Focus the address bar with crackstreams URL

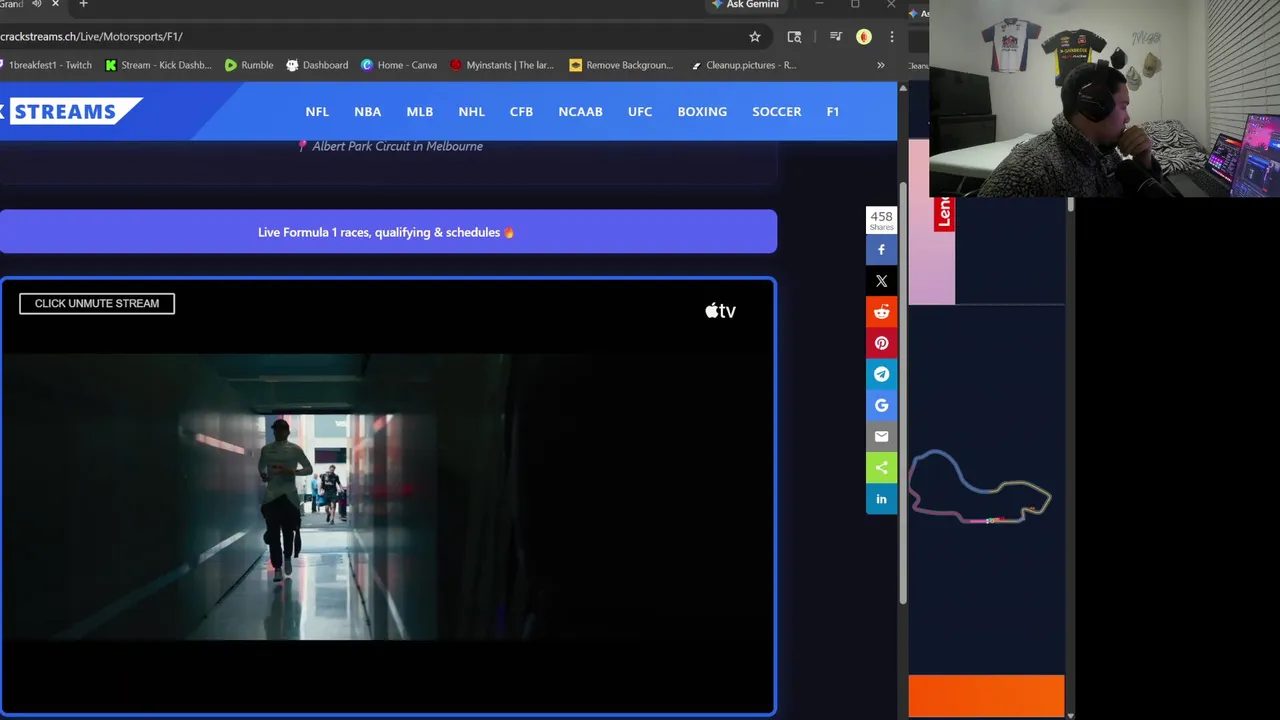coord(370,37)
